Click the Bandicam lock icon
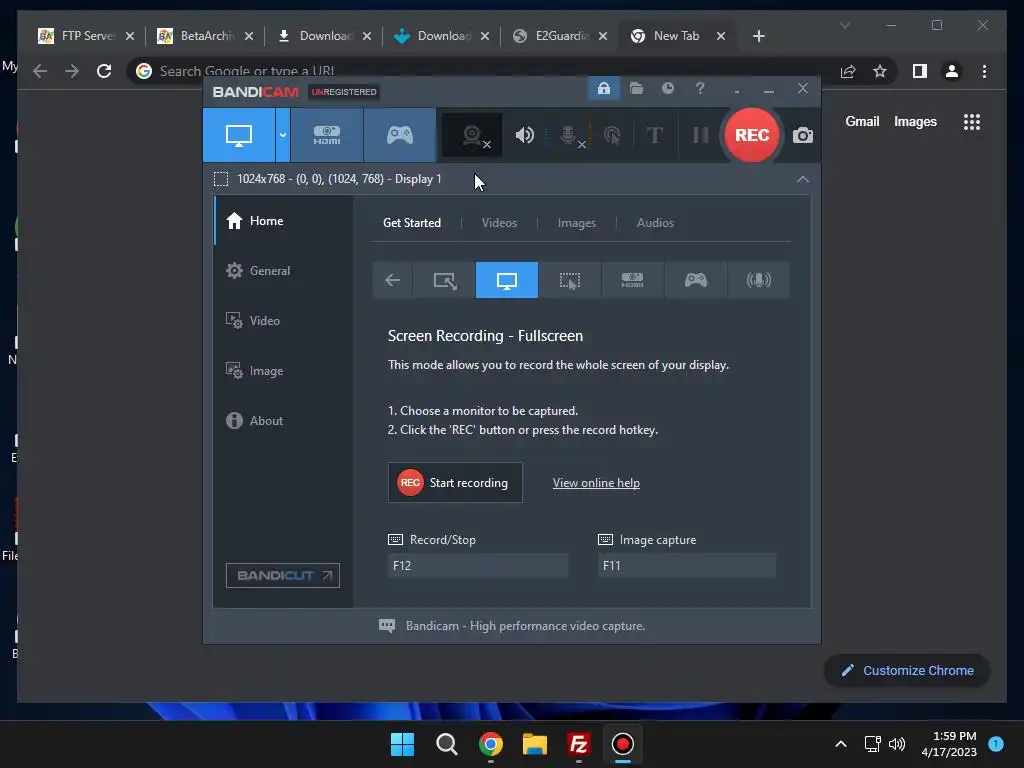1024x768 pixels. click(x=603, y=88)
